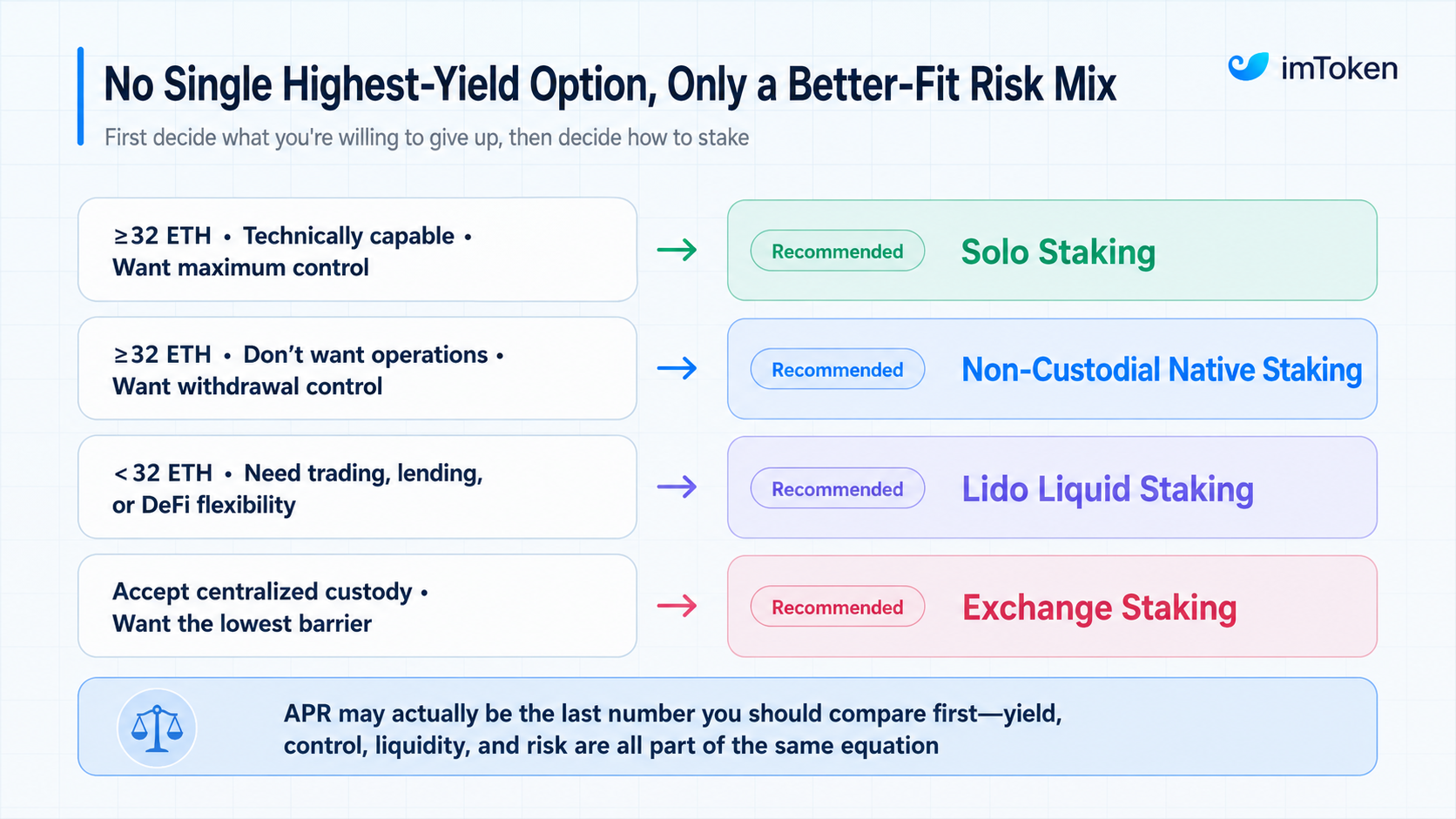Select the red Recommended badge for Exchange Staking
This screenshot has width=1456, height=819.
pyautogui.click(x=837, y=608)
